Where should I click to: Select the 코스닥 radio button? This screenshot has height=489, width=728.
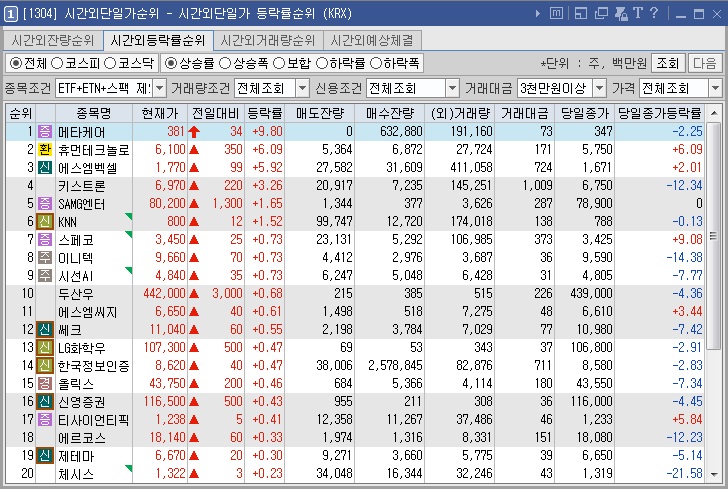click(x=110, y=63)
